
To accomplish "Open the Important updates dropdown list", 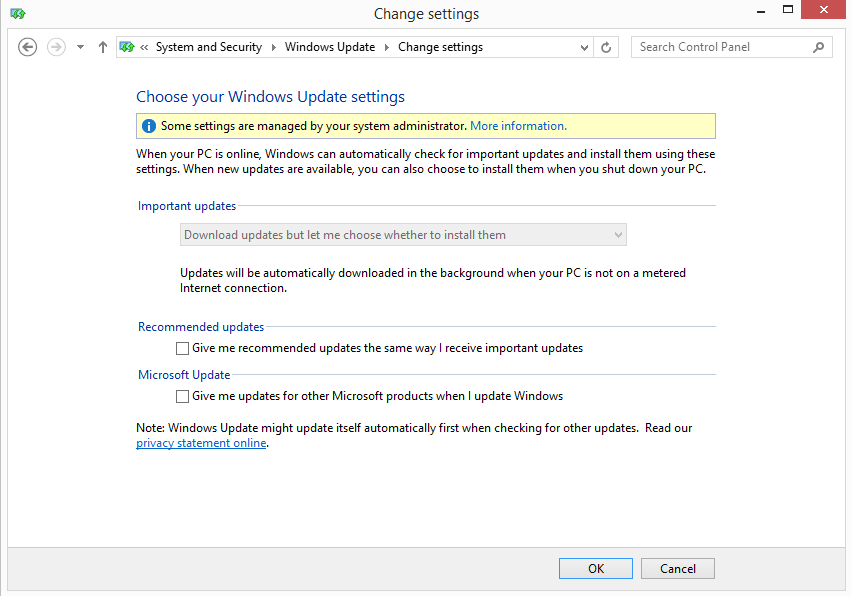I will coord(403,235).
